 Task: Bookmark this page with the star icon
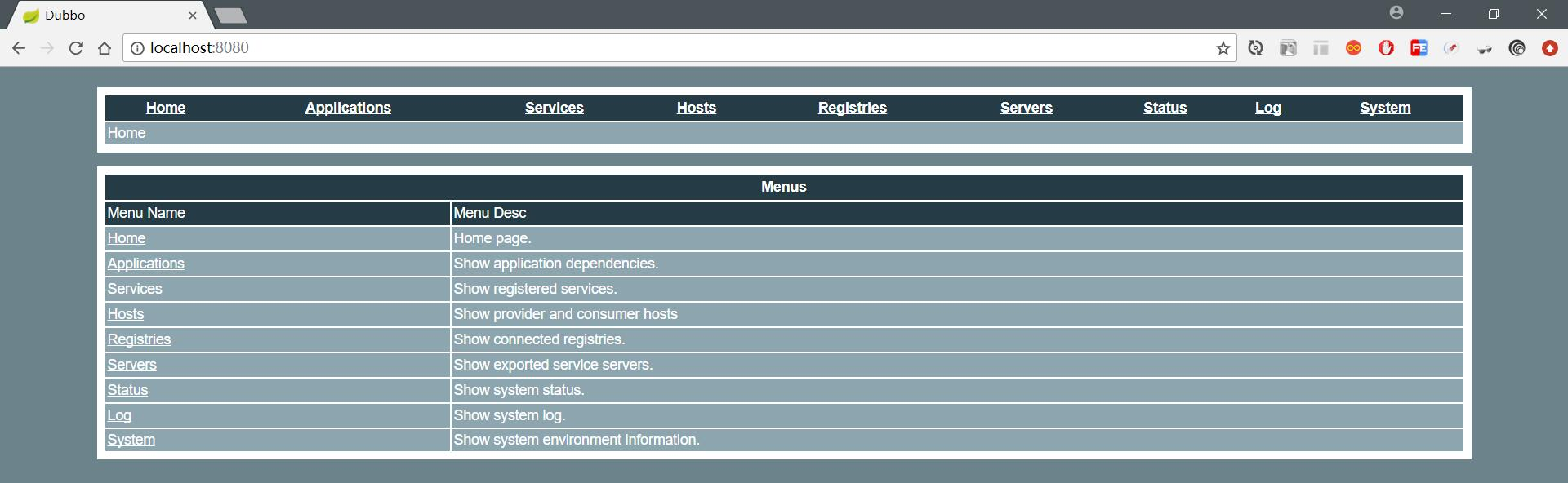click(x=1223, y=48)
